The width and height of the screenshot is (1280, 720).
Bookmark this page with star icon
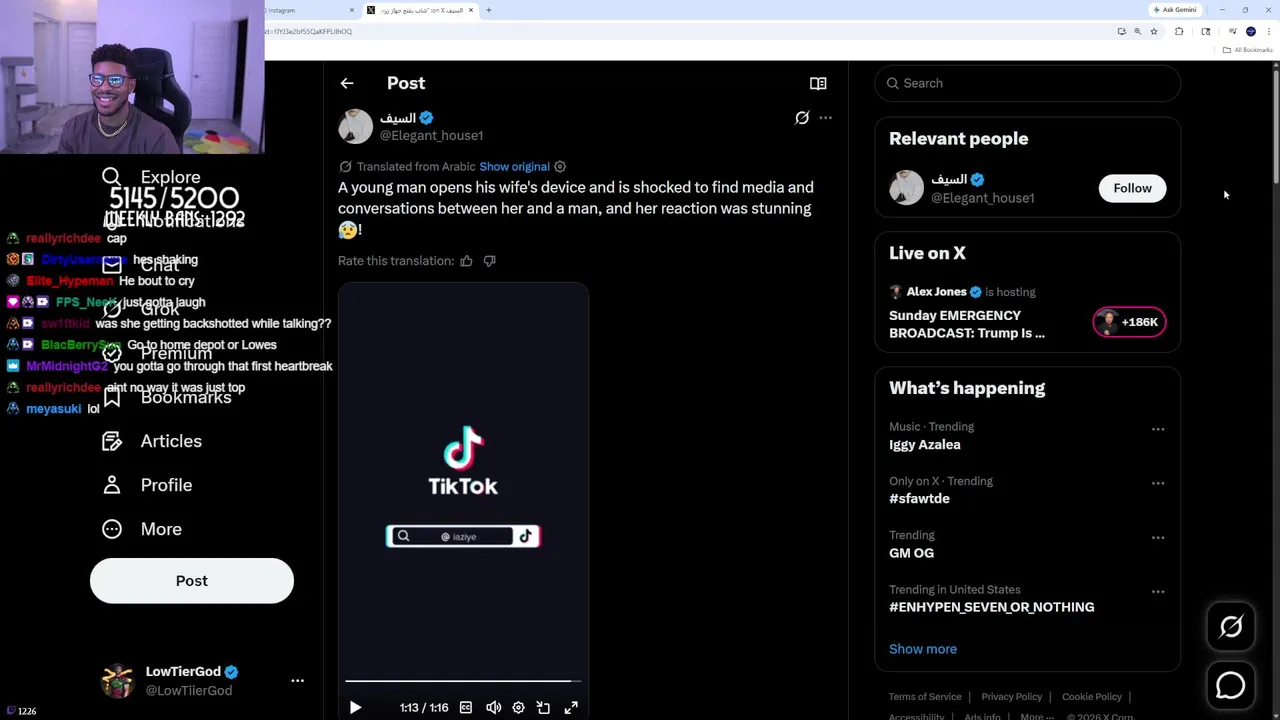click(1154, 31)
